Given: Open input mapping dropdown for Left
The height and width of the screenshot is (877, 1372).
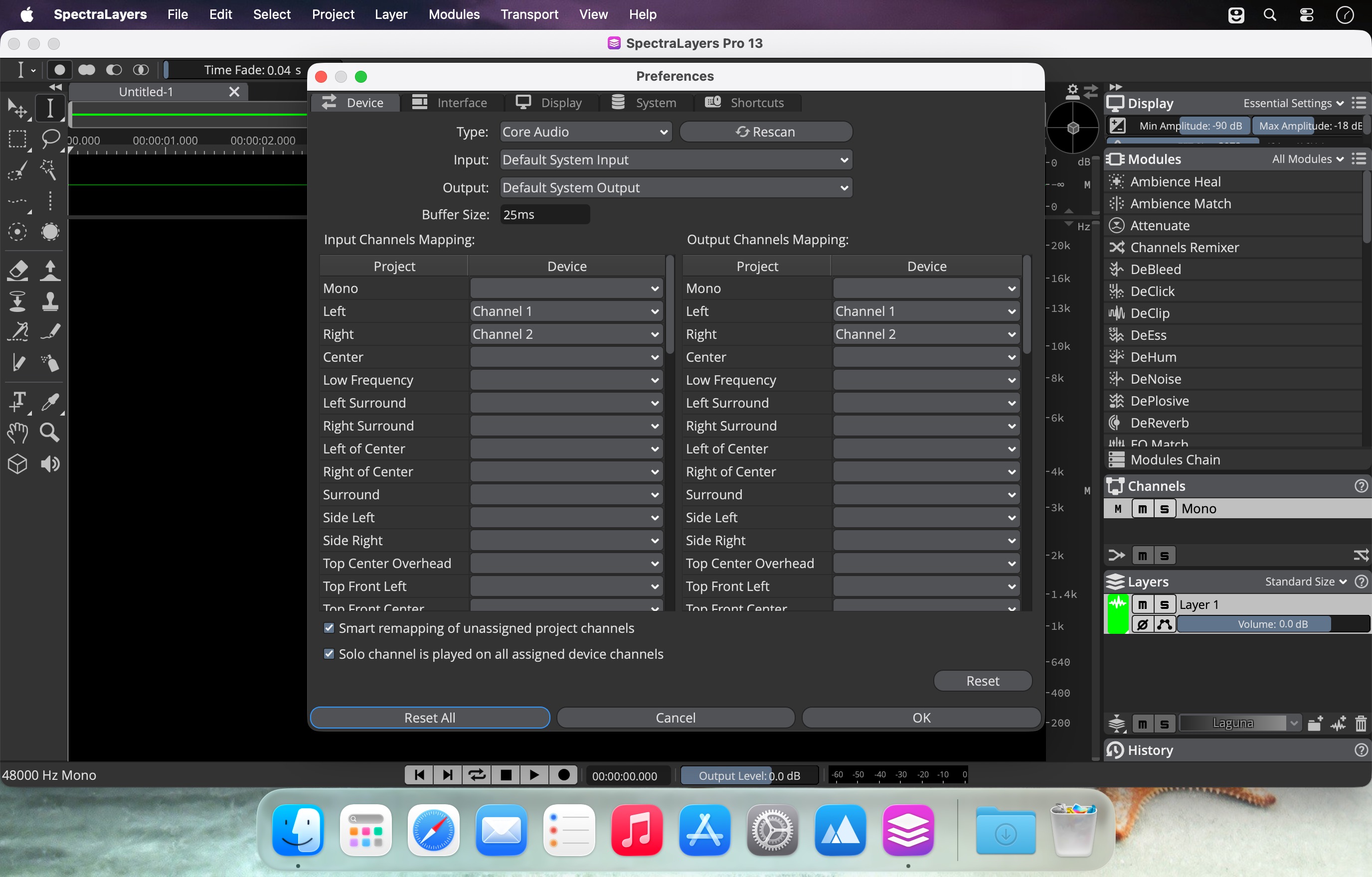Looking at the screenshot, I should pos(566,311).
